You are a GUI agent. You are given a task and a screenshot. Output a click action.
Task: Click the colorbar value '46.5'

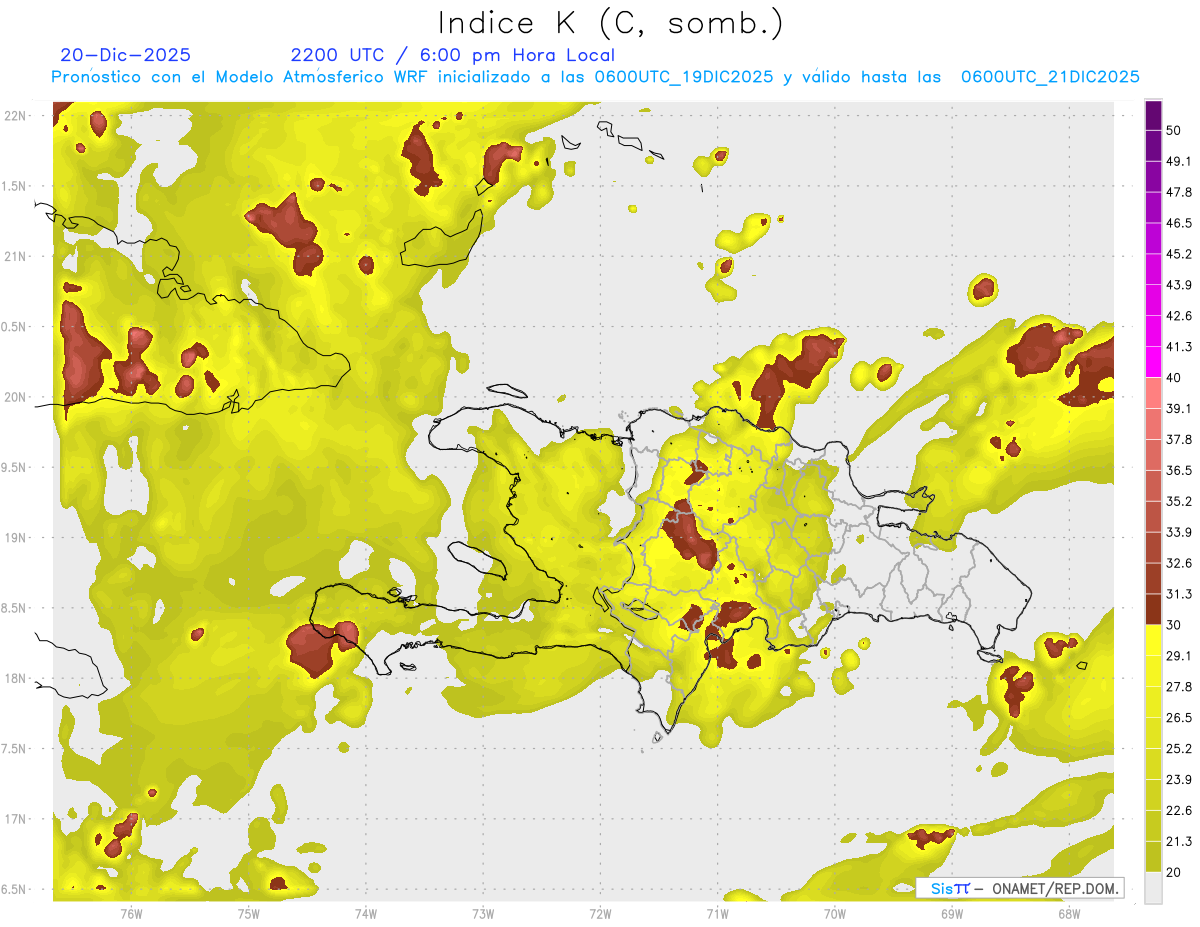(x=1179, y=223)
